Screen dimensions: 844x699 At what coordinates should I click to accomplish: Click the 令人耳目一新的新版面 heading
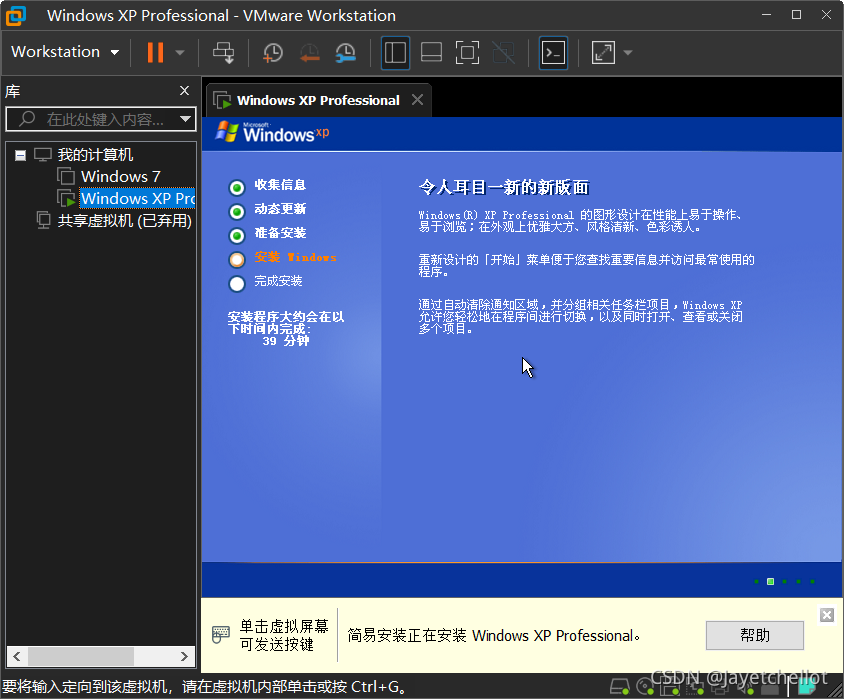[504, 187]
